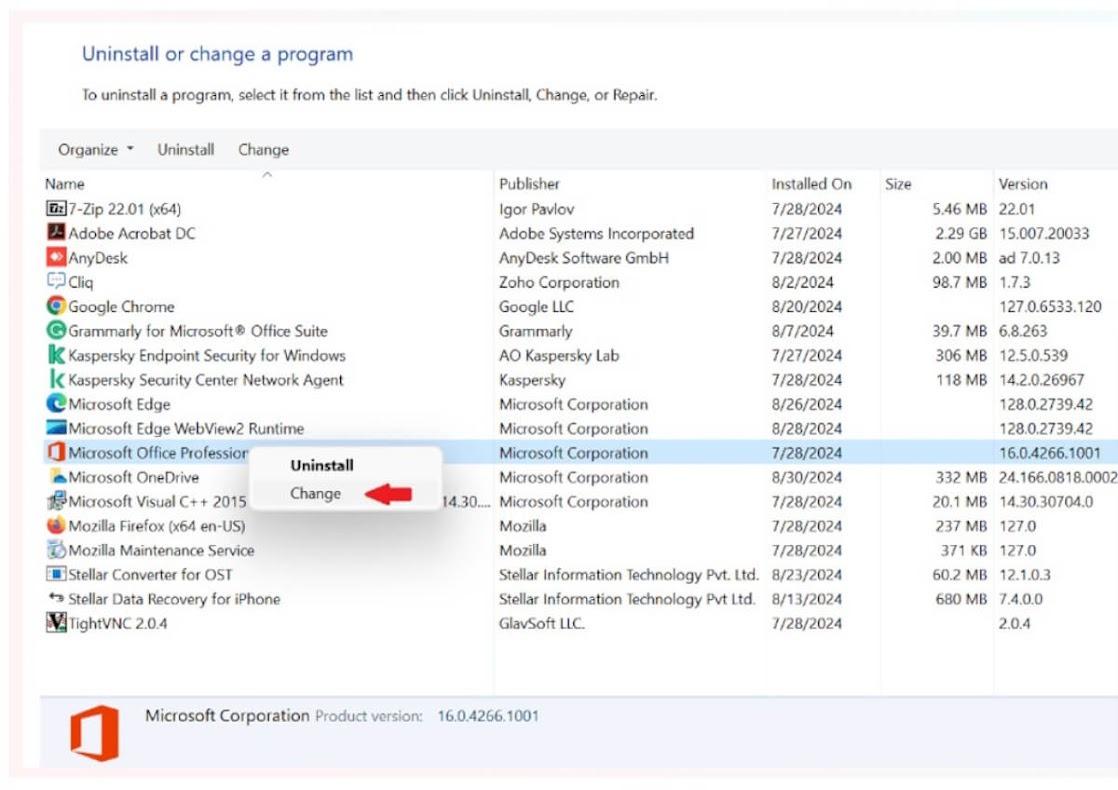Click the Igor Pavlov publisher cell
This screenshot has width=1118, height=790.
(x=536, y=209)
